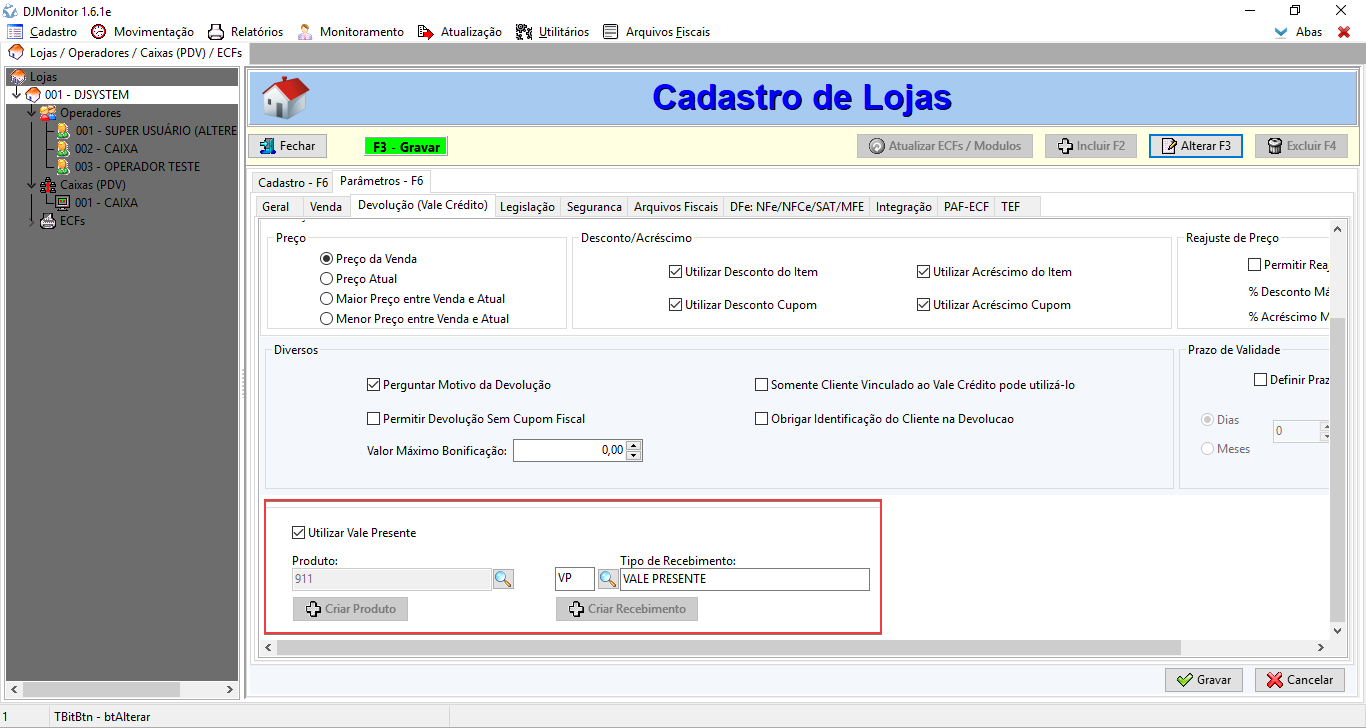The image size is (1366, 728).
Task: Select the 002 - CAIXA operator icon
Action: click(63, 149)
